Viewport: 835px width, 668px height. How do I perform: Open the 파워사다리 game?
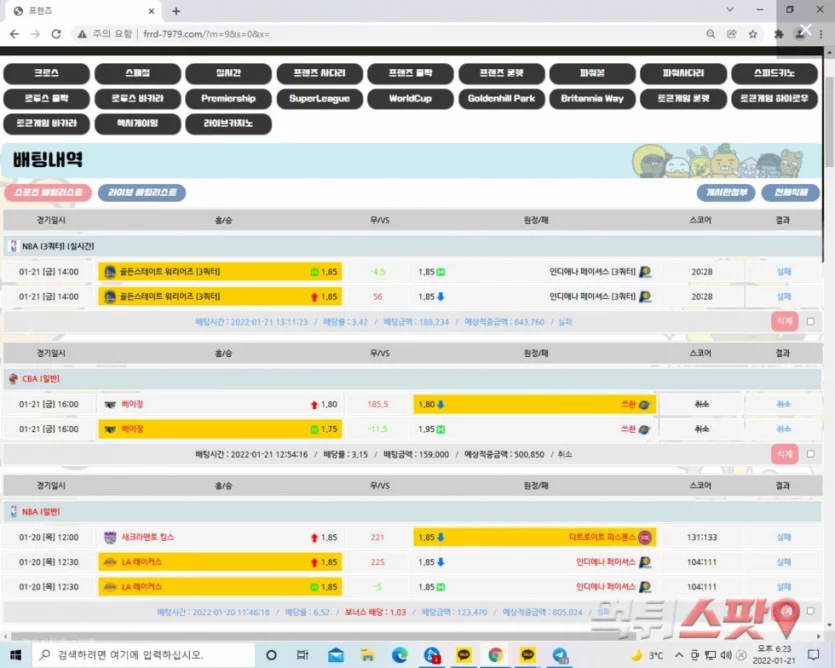point(683,74)
